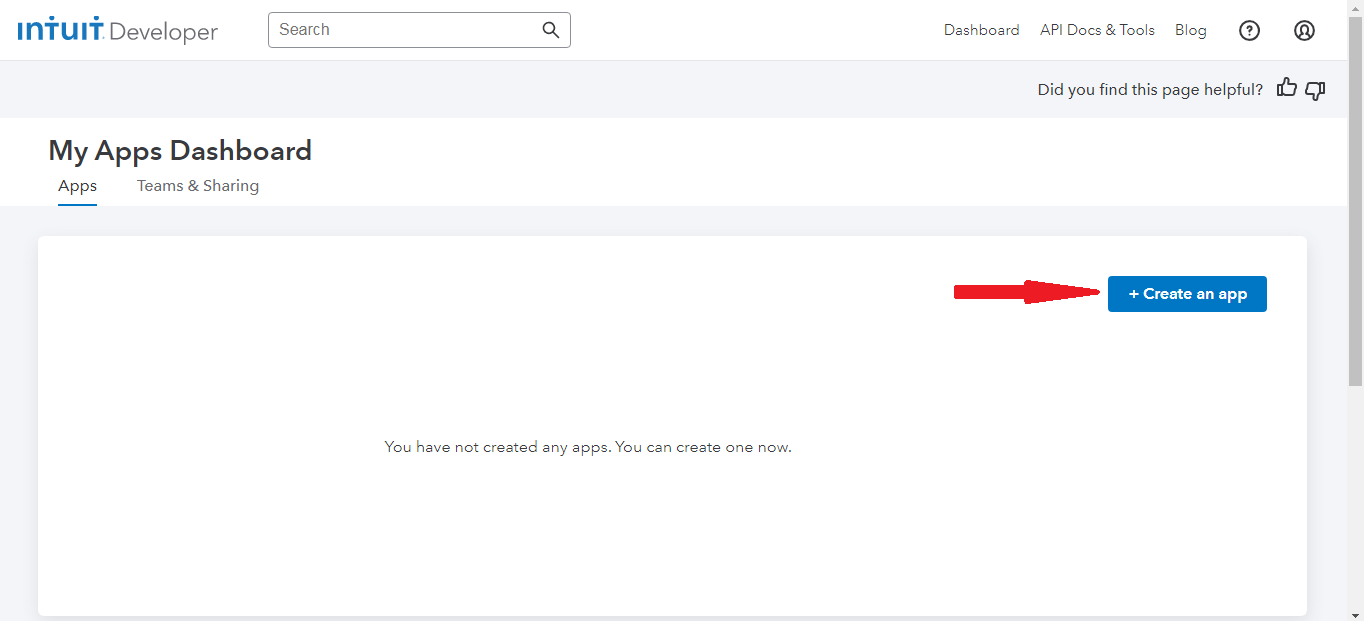Screen dimensions: 1364x621
Task: Click the magnifying glass search icon
Action: coord(550,30)
